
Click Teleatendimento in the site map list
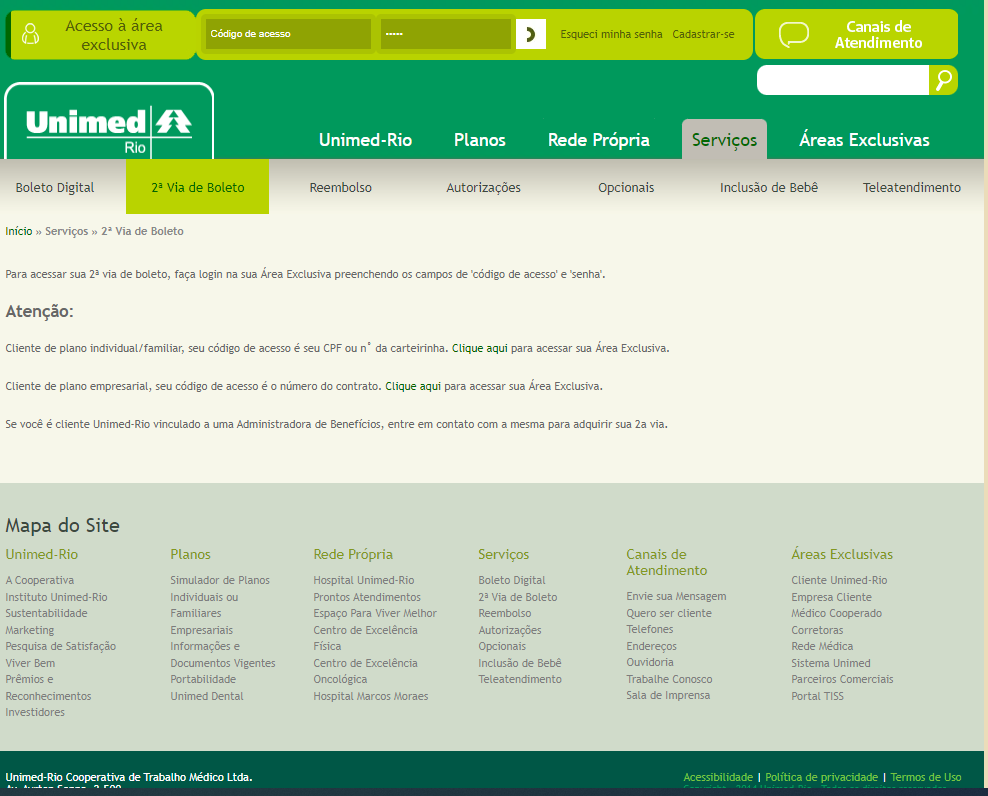tap(520, 679)
